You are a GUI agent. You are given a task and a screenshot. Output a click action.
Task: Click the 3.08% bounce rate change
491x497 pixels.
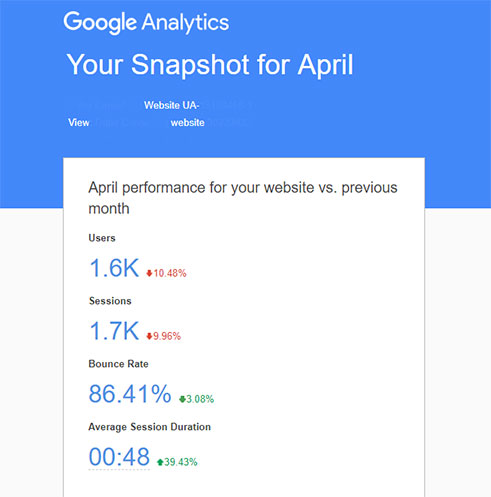[200, 399]
